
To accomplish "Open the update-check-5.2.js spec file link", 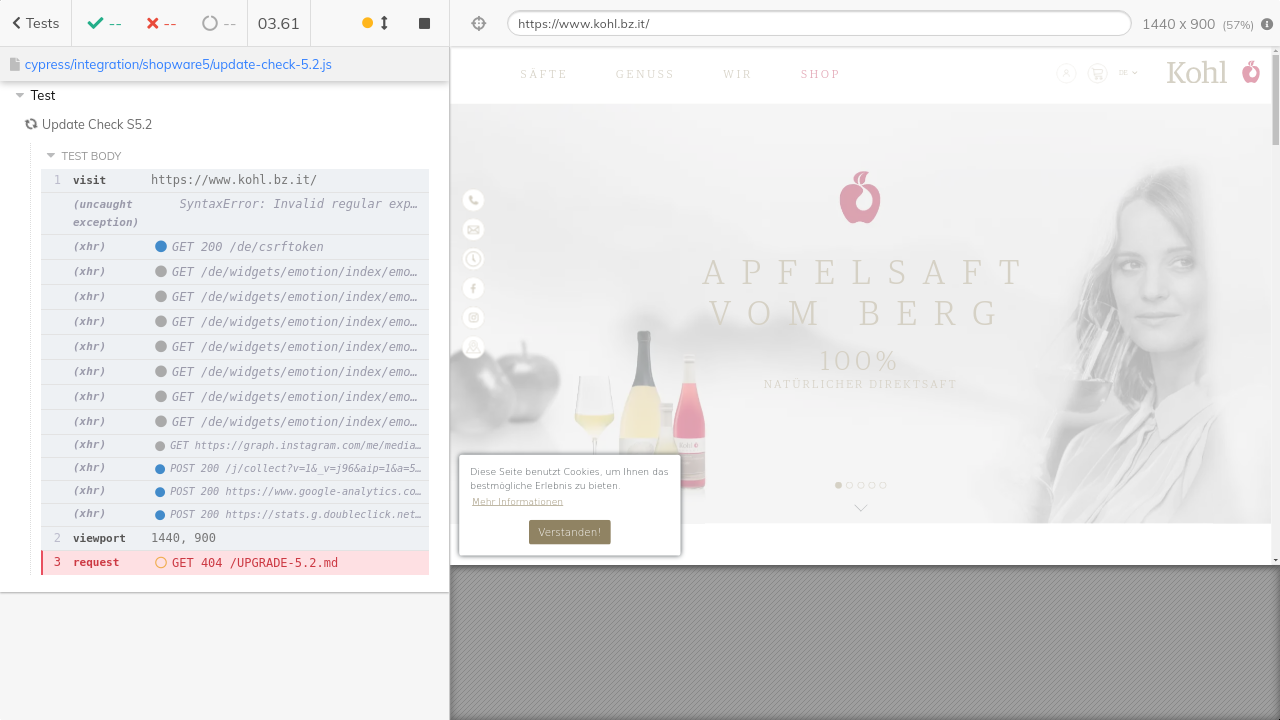I will click(178, 64).
